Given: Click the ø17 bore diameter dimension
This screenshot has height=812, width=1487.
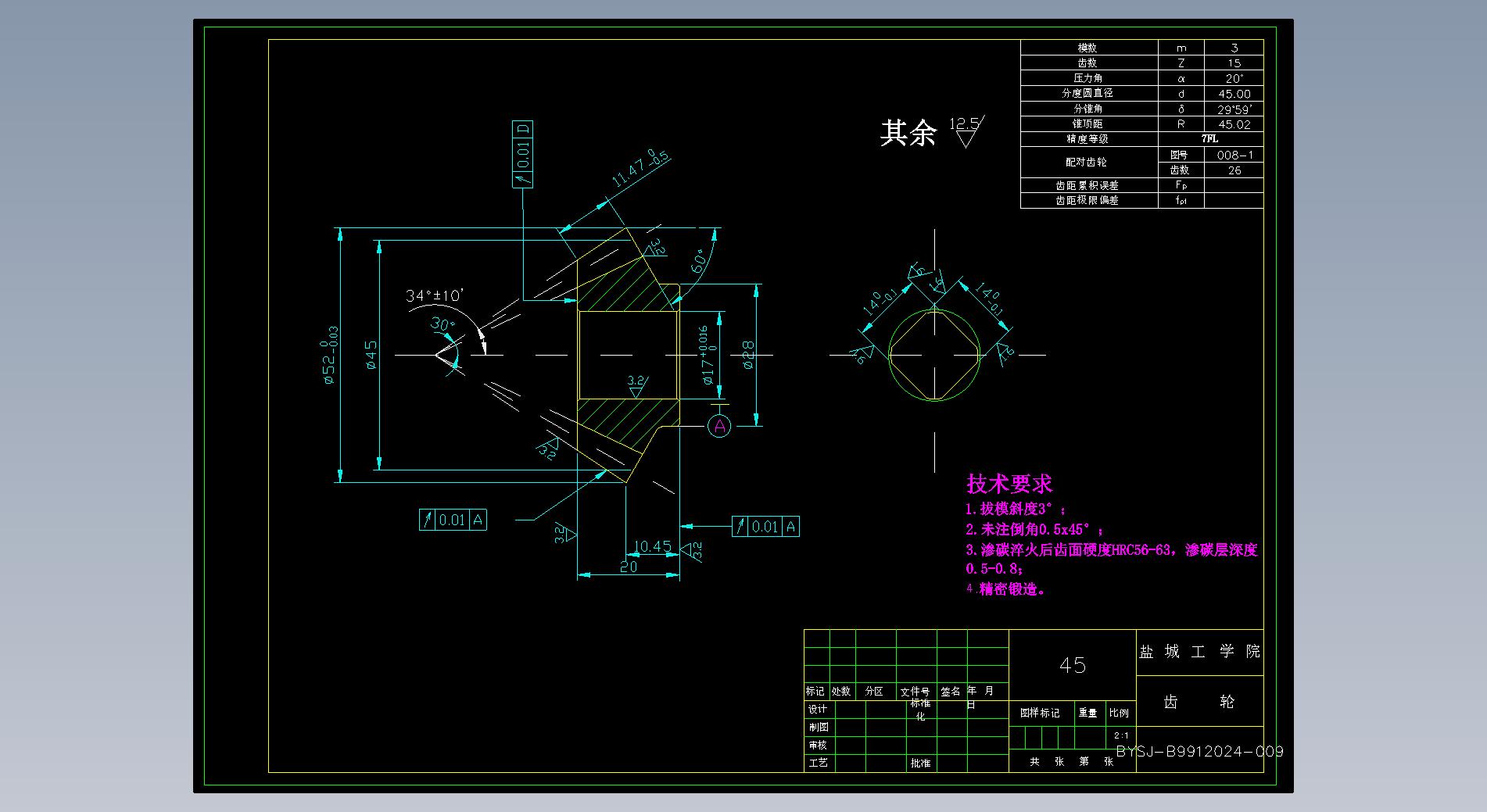Looking at the screenshot, I should pyautogui.click(x=708, y=356).
